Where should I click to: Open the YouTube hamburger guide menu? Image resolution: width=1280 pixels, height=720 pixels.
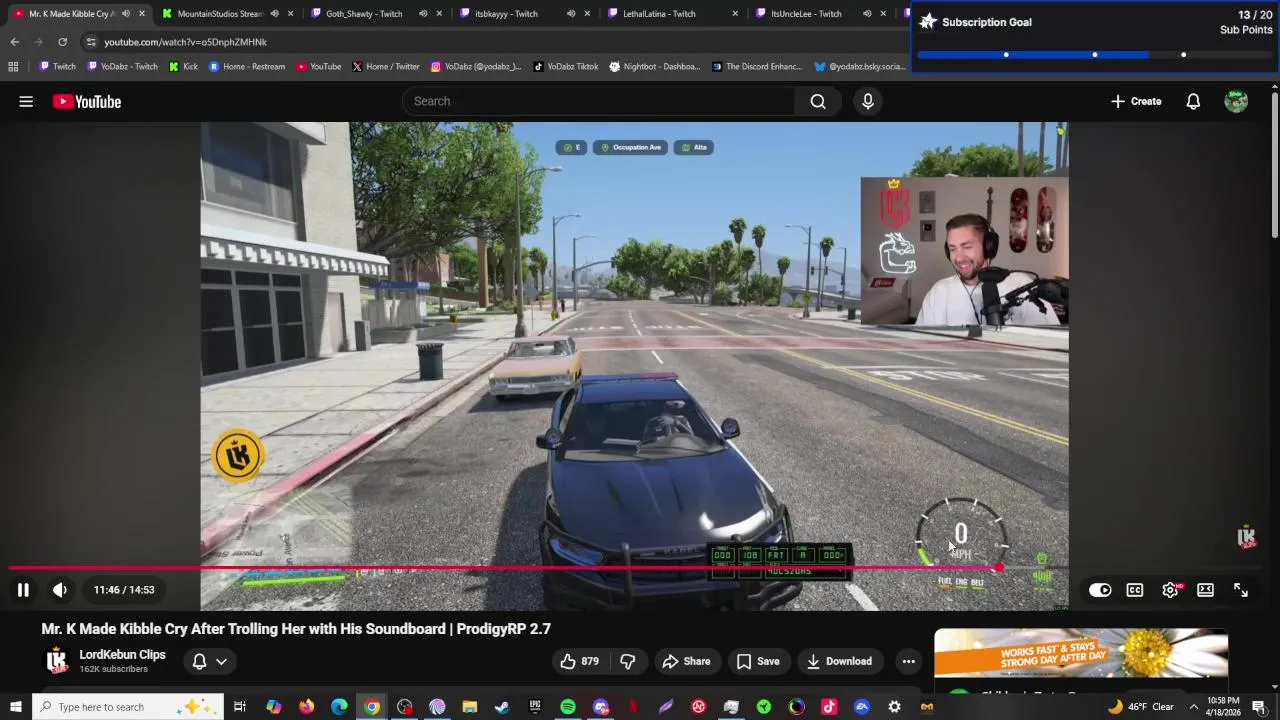click(x=26, y=101)
